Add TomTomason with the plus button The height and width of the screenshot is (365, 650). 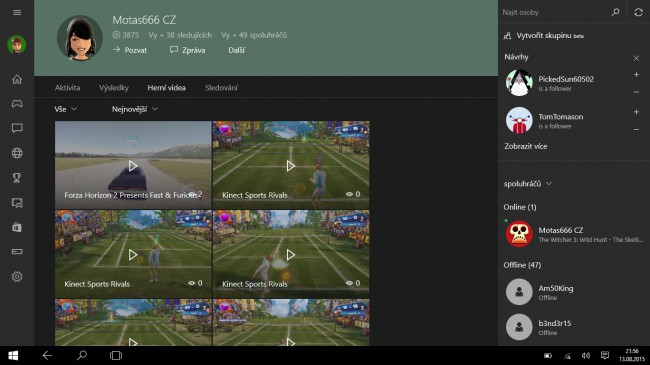coord(636,112)
